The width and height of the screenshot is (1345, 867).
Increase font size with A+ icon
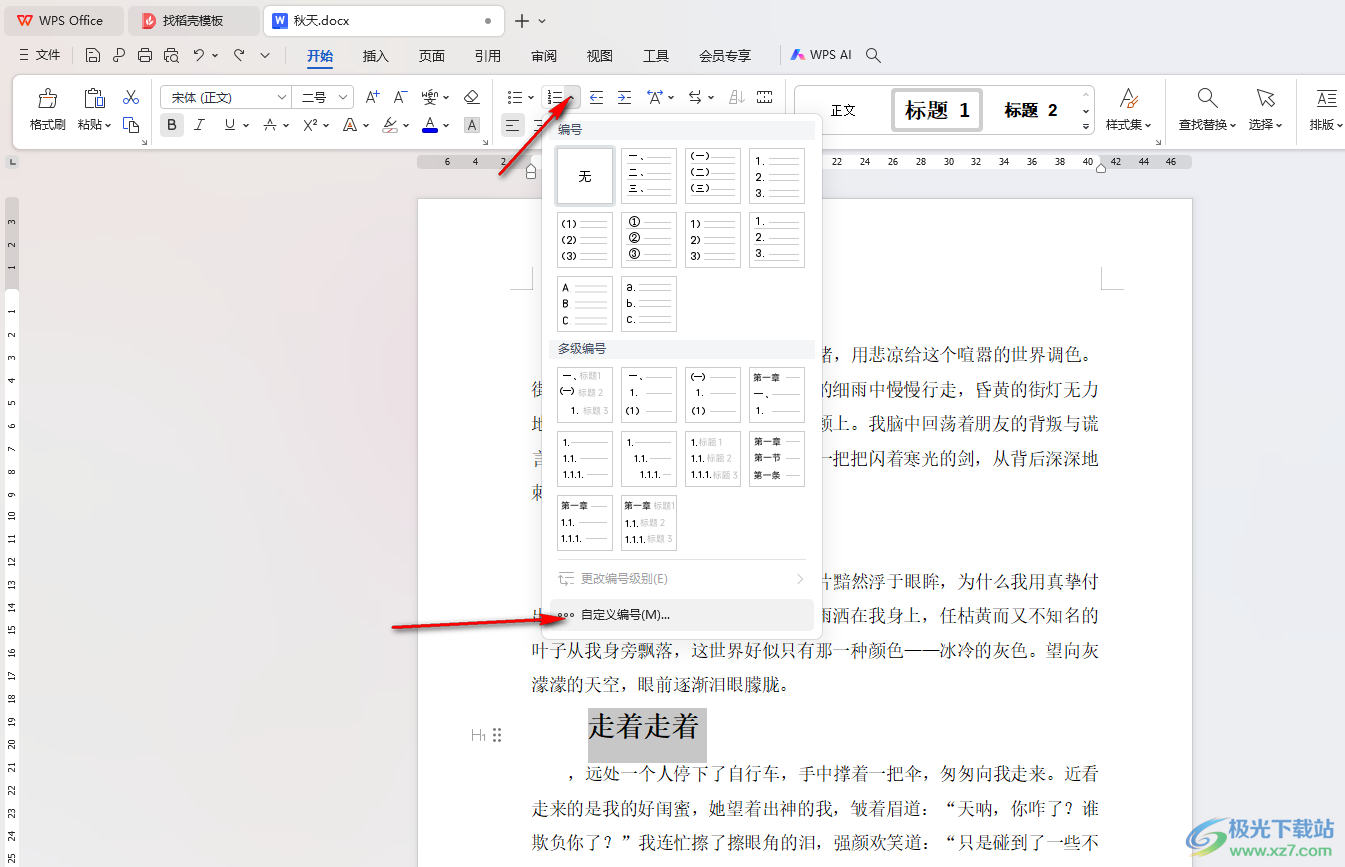click(x=372, y=97)
